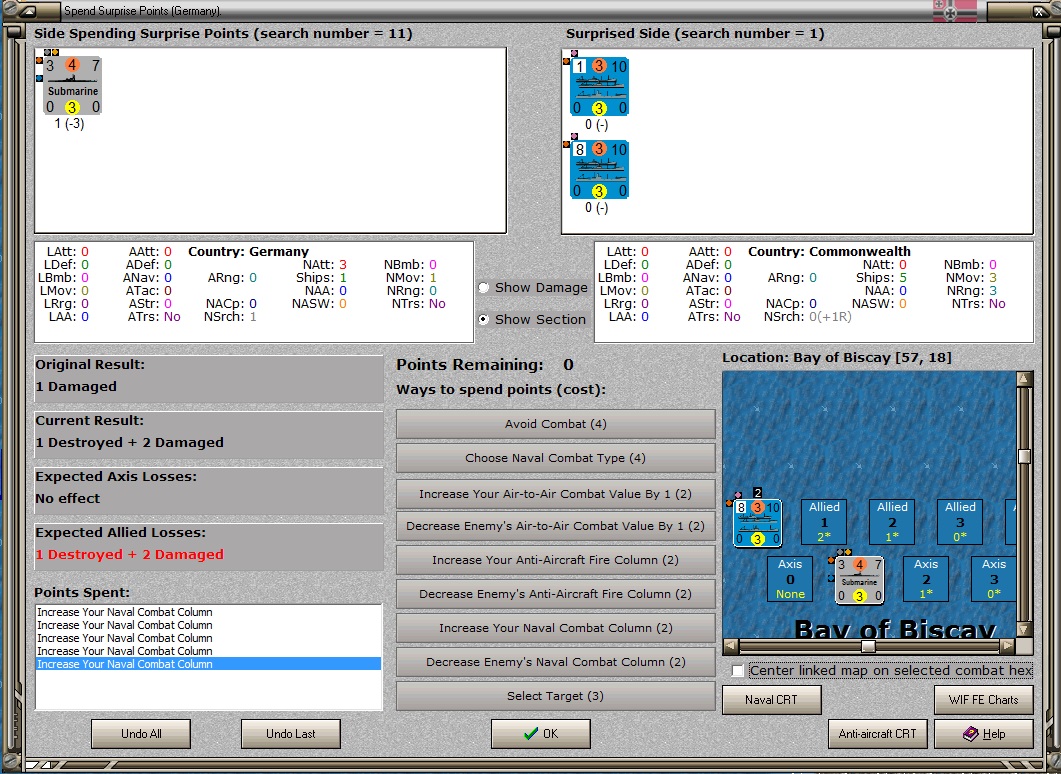This screenshot has width=1061, height=774.
Task: Click the Axis 3 sea box on map
Action: pos(993,578)
